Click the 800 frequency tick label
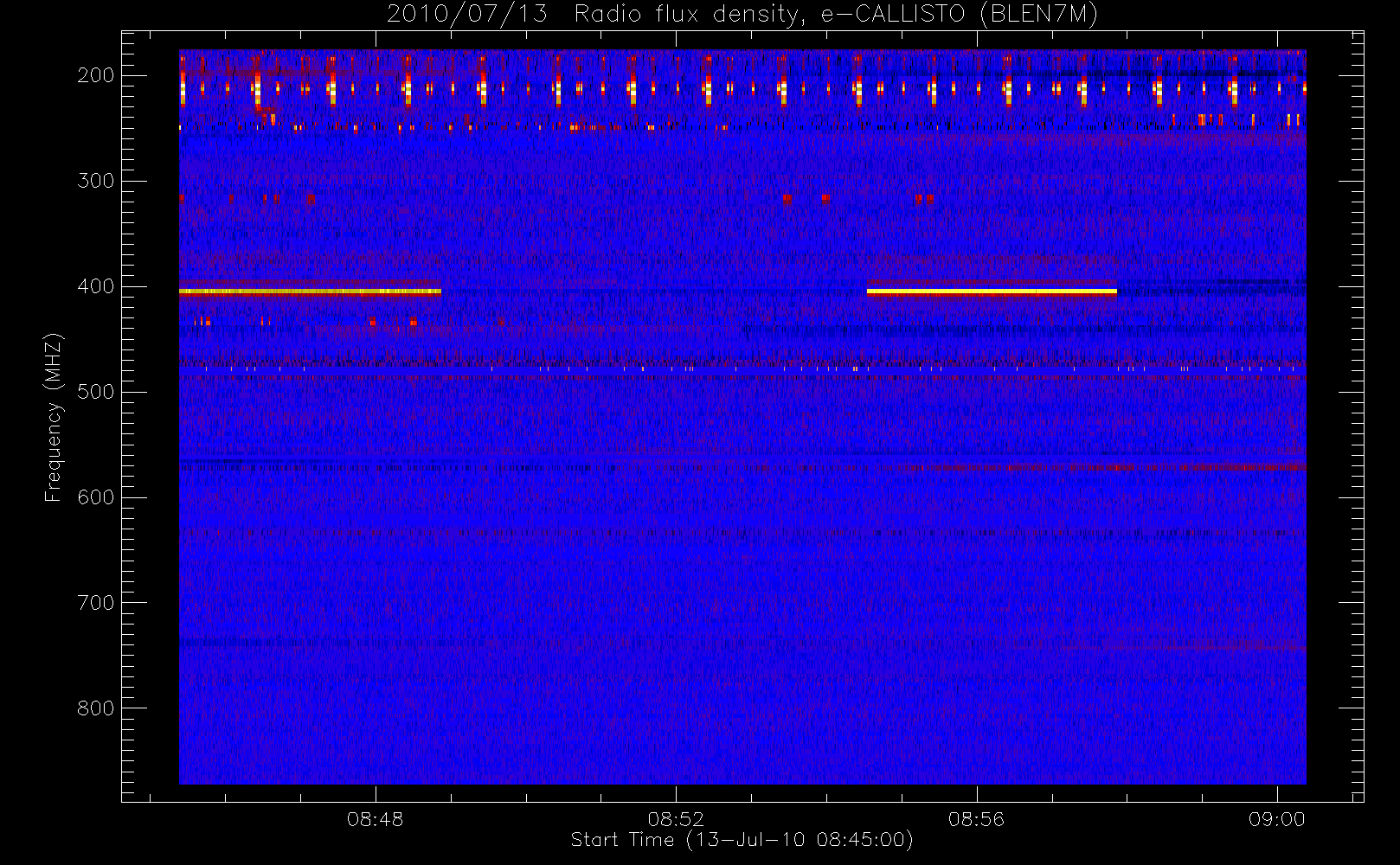 pos(96,708)
